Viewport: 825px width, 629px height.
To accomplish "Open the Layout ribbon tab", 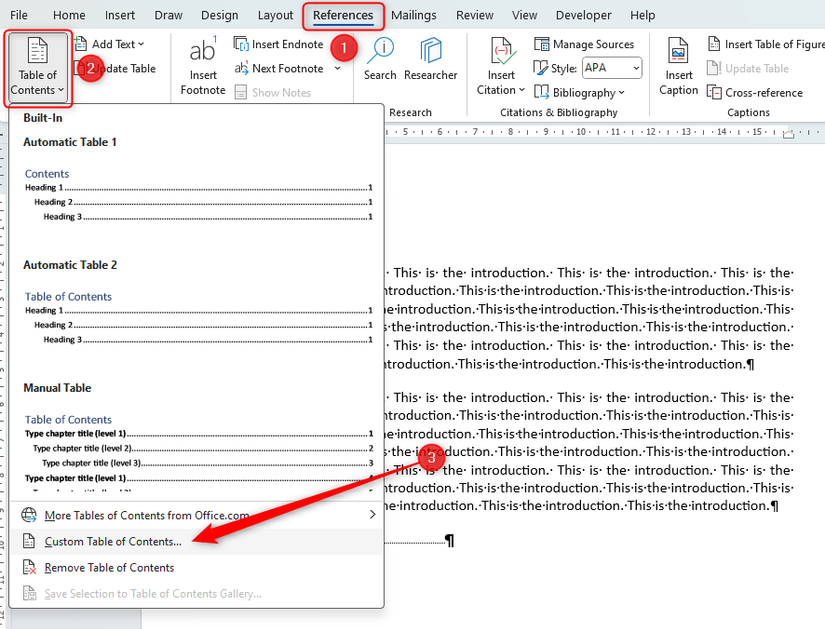I will 275,15.
